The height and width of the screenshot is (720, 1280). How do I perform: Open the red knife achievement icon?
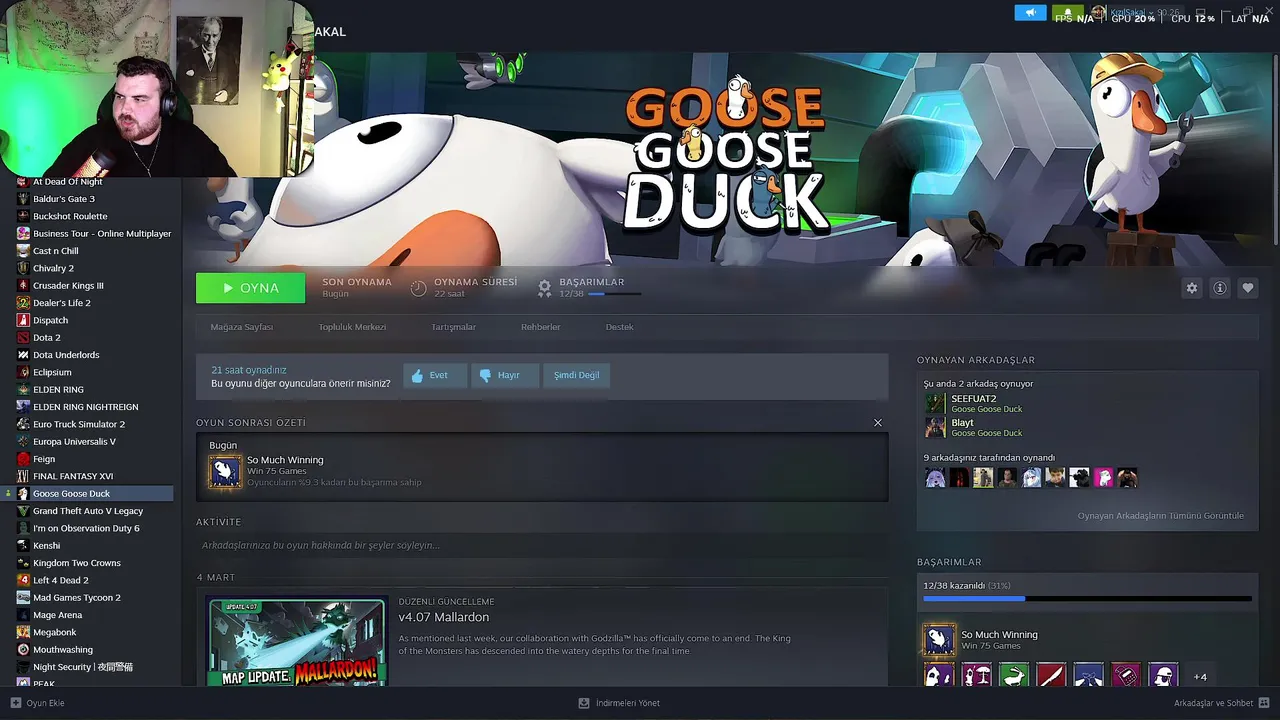pos(1051,676)
